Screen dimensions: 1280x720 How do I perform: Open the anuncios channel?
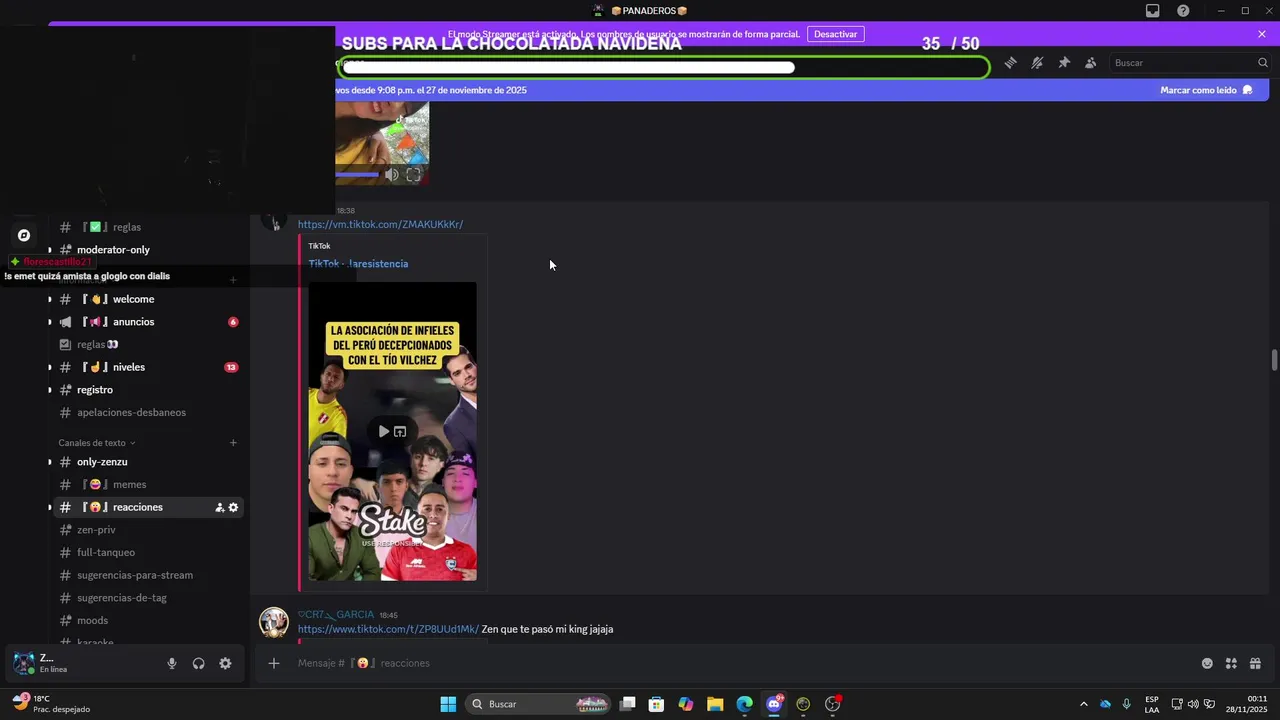[147, 322]
